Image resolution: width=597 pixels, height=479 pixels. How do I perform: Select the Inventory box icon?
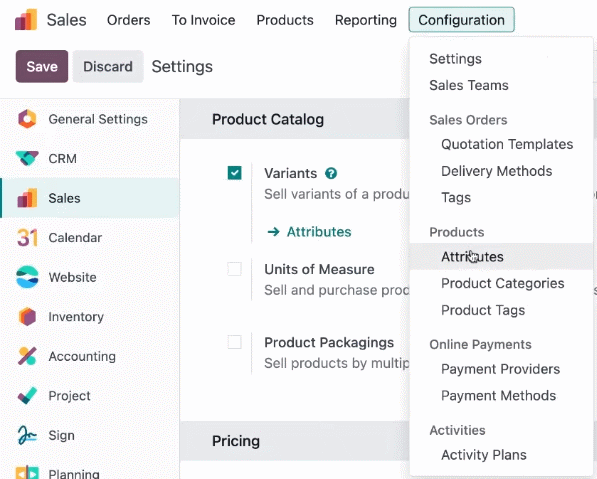[x=27, y=316]
